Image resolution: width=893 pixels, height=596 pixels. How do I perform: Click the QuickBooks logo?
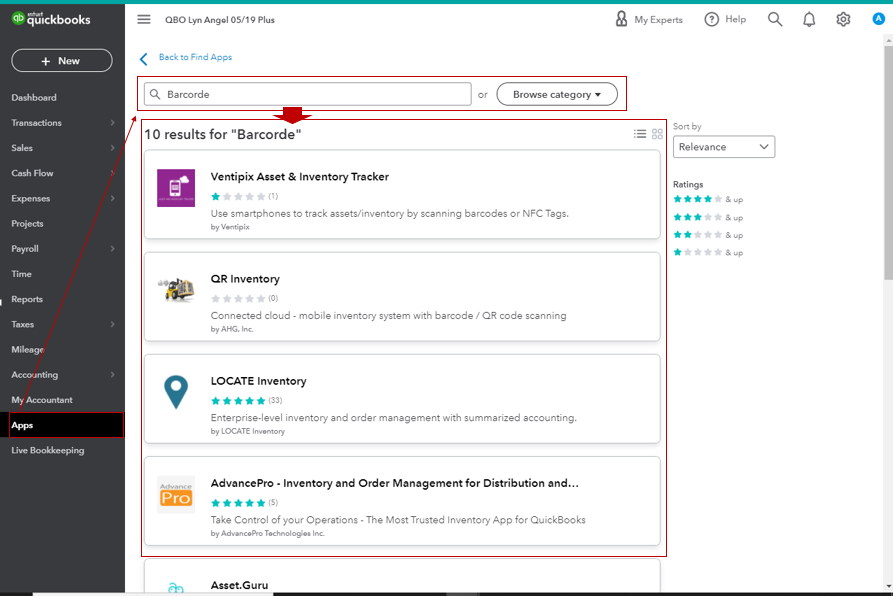point(51,19)
